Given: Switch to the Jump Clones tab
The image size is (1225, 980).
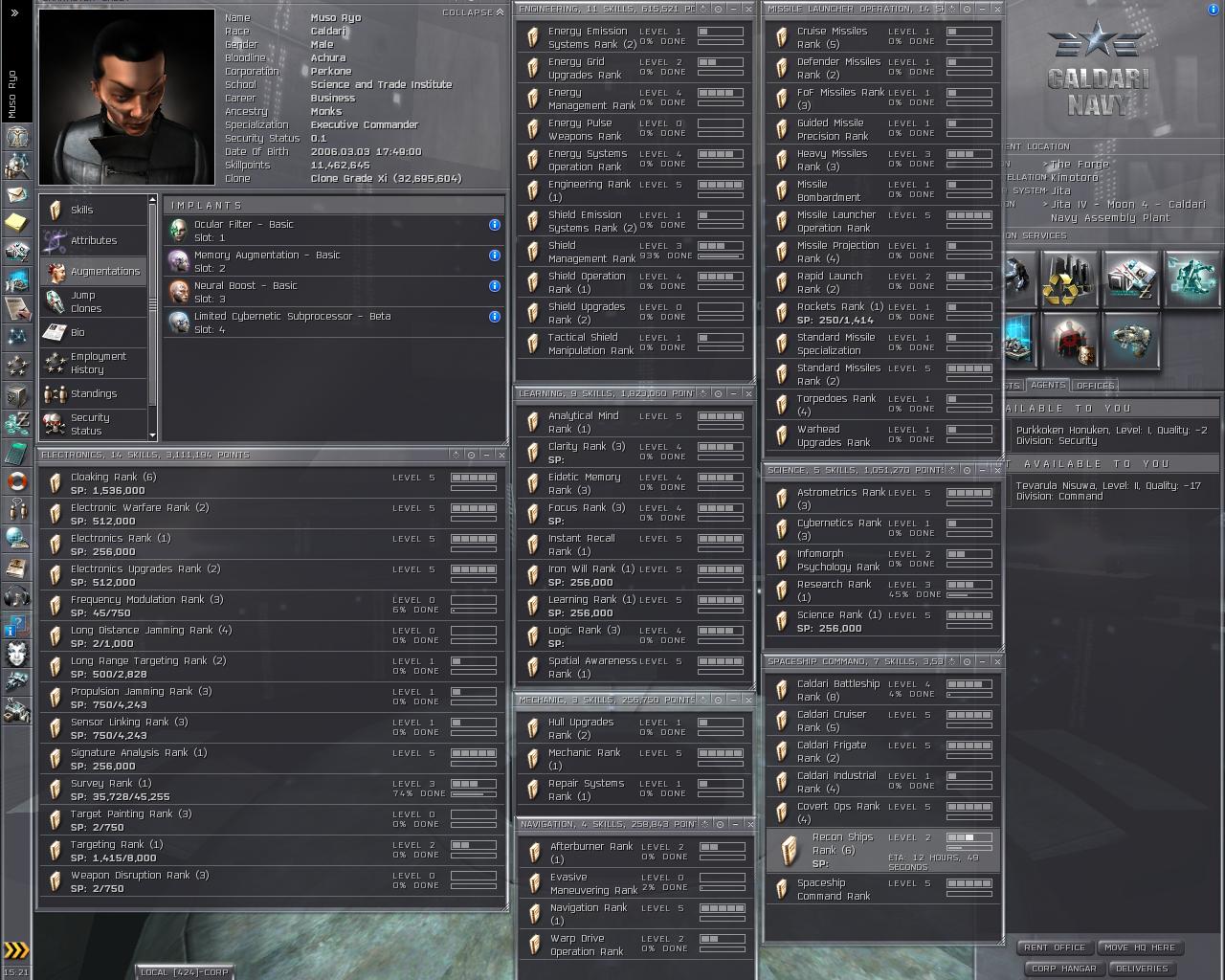Looking at the screenshot, I should tap(93, 302).
